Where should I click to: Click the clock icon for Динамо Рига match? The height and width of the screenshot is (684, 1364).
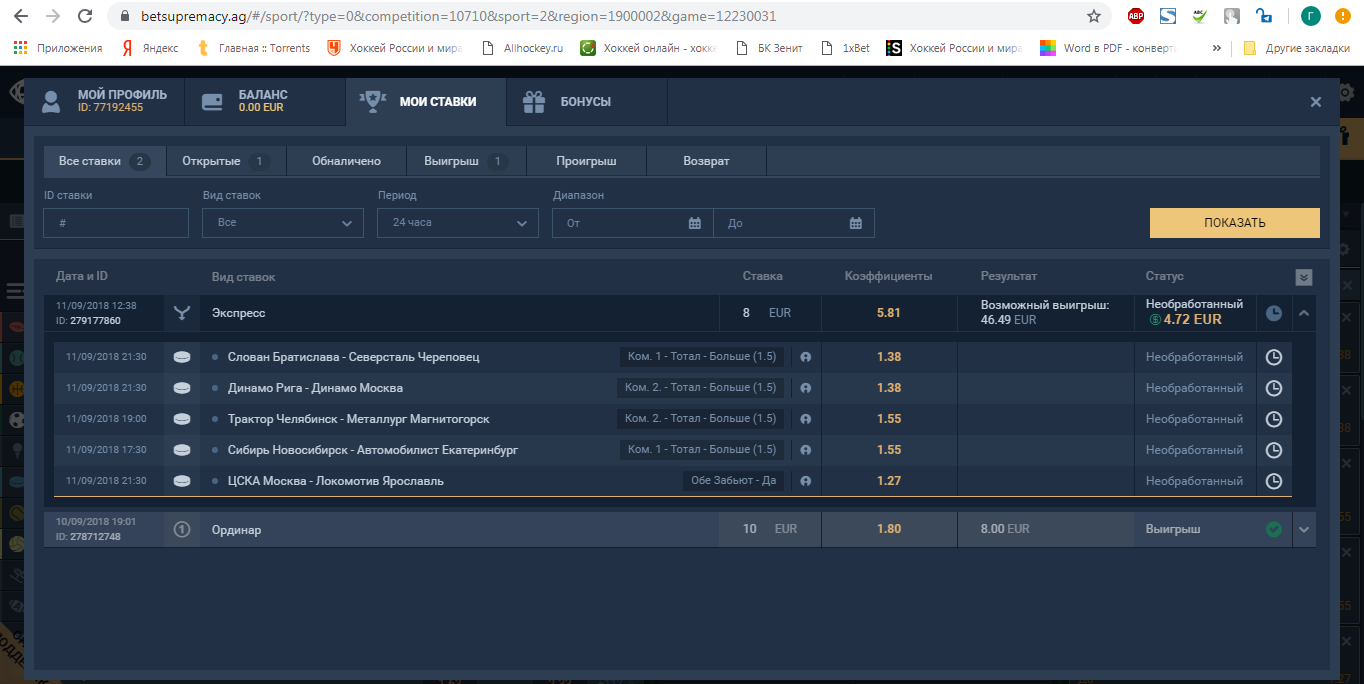[x=1274, y=388]
